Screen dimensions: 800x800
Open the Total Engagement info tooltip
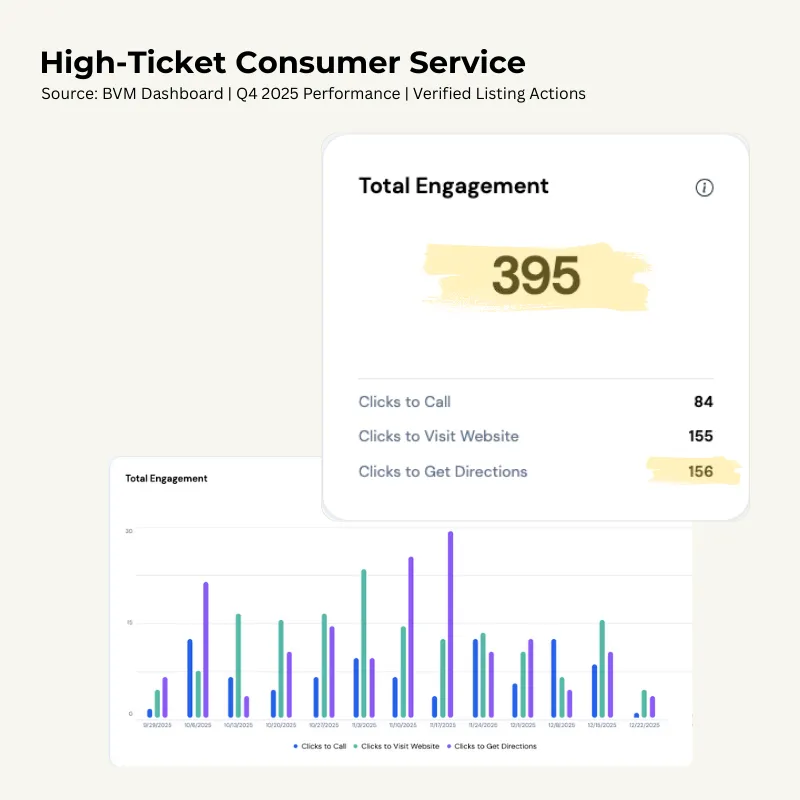point(704,188)
